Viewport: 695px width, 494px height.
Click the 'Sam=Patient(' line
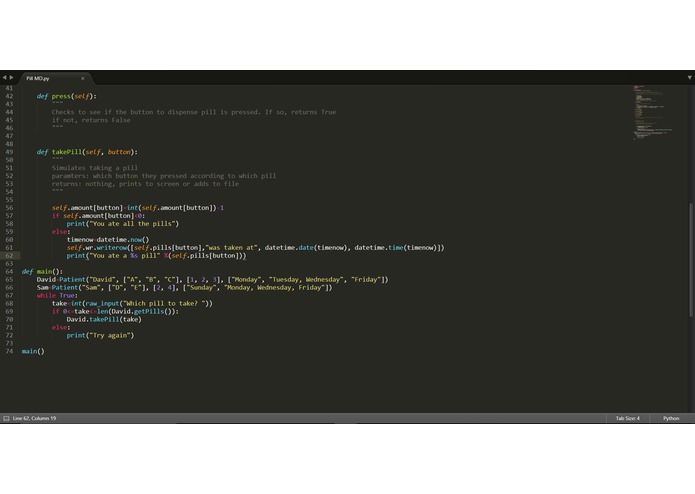(x=184, y=288)
